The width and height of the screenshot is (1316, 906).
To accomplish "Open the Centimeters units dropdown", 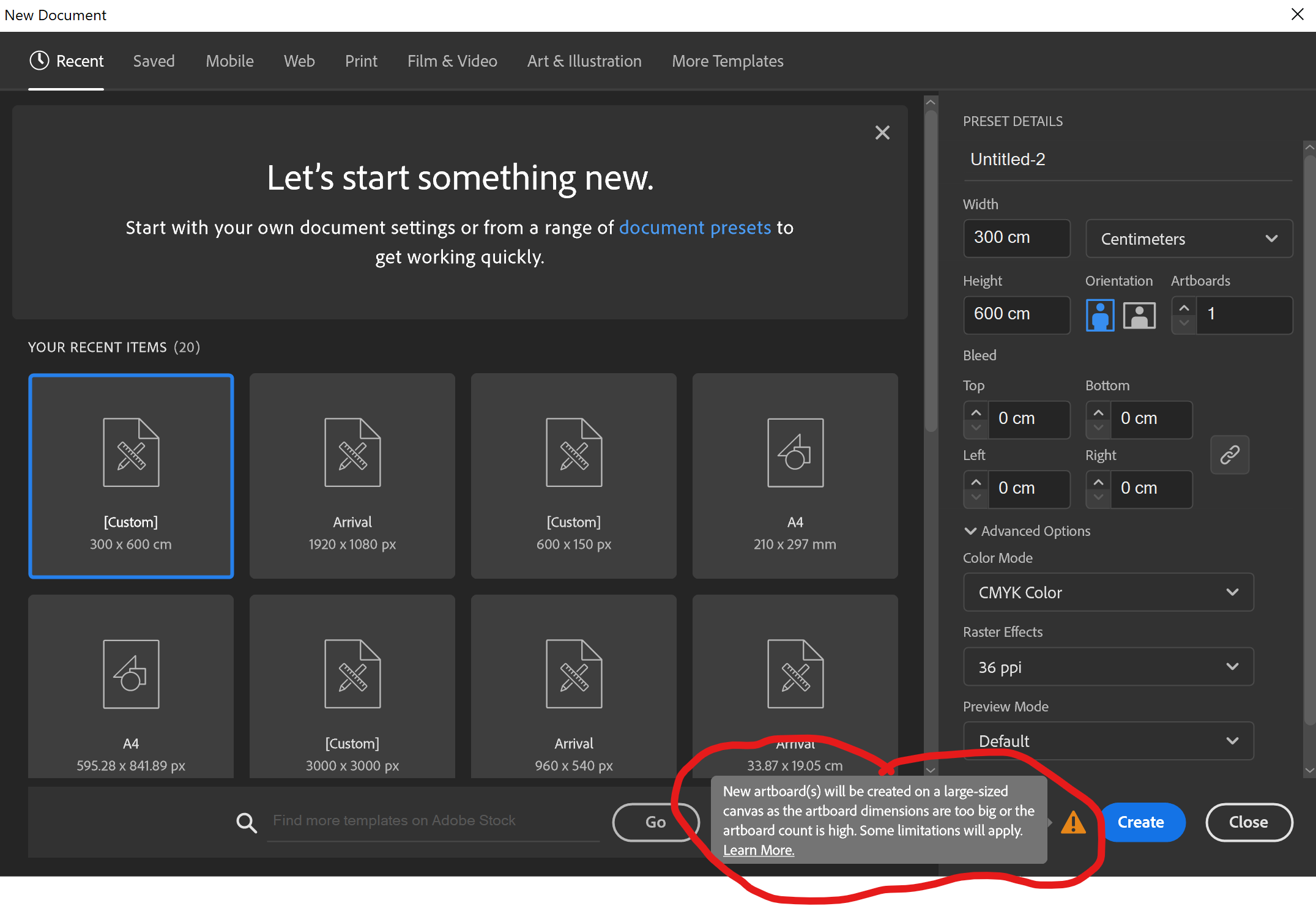I will (x=1188, y=239).
